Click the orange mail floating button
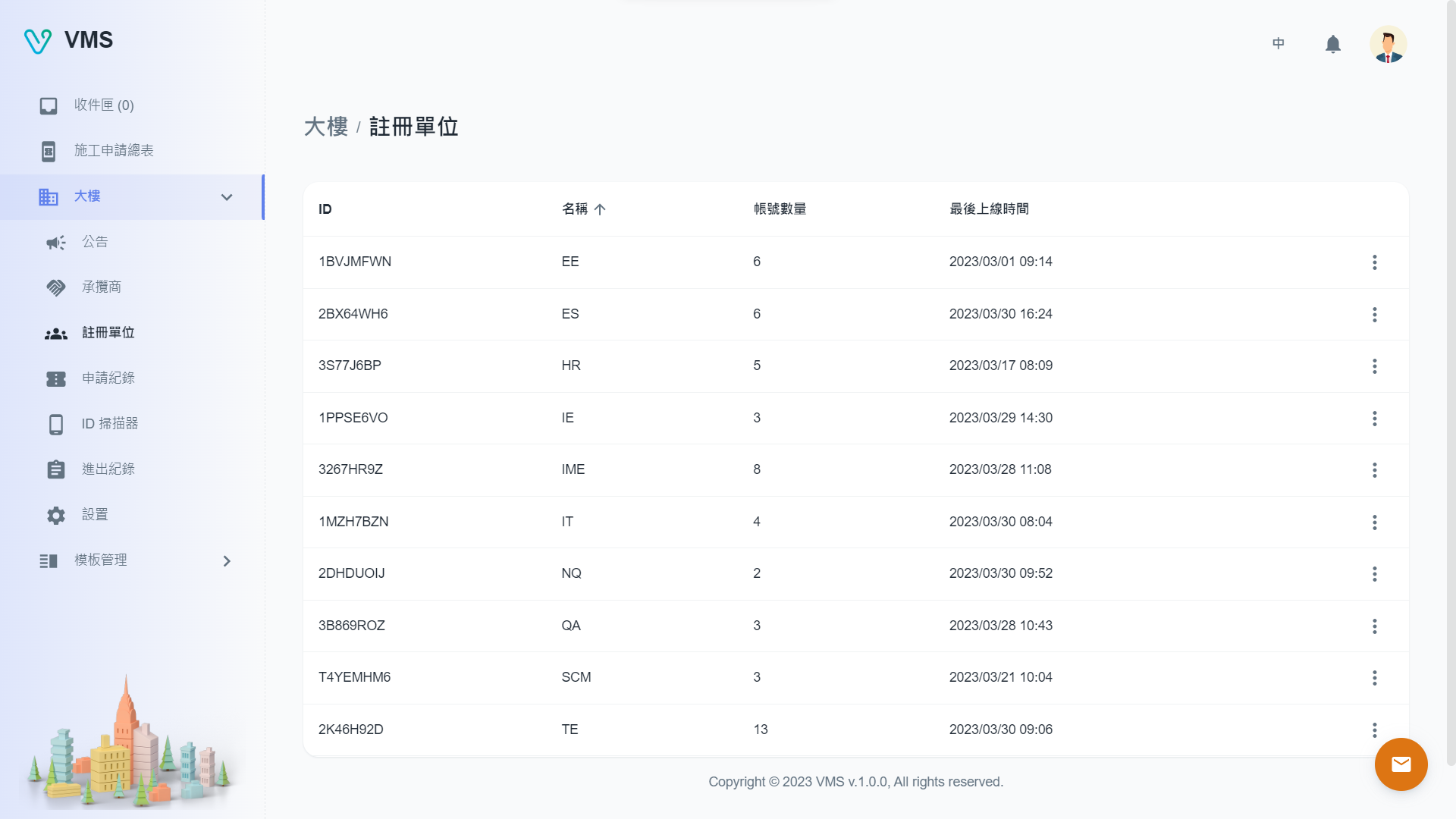Image resolution: width=1456 pixels, height=819 pixels. point(1401,764)
